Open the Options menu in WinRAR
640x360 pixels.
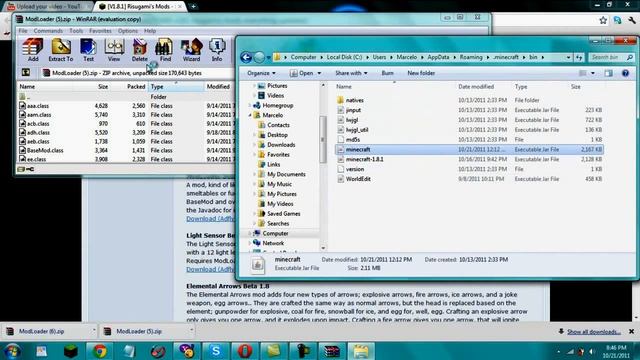coord(128,31)
